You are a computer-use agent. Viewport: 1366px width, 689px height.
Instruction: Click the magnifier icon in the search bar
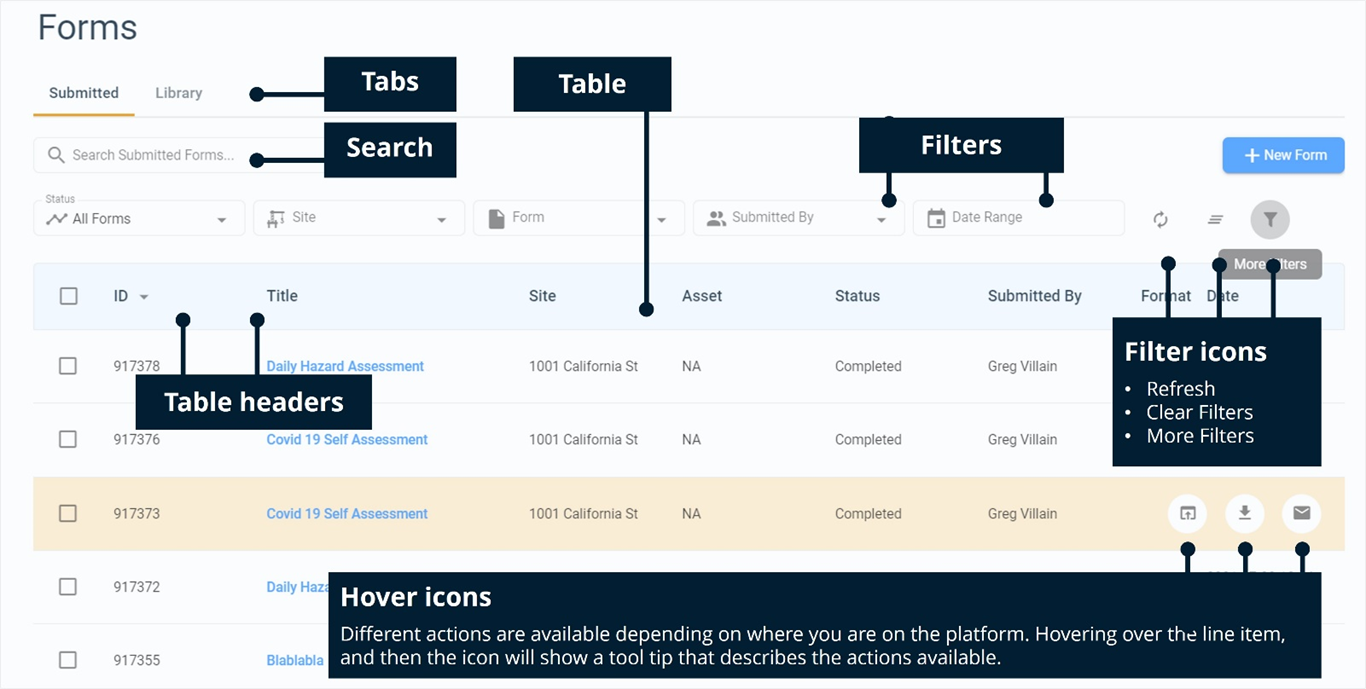click(x=55, y=155)
